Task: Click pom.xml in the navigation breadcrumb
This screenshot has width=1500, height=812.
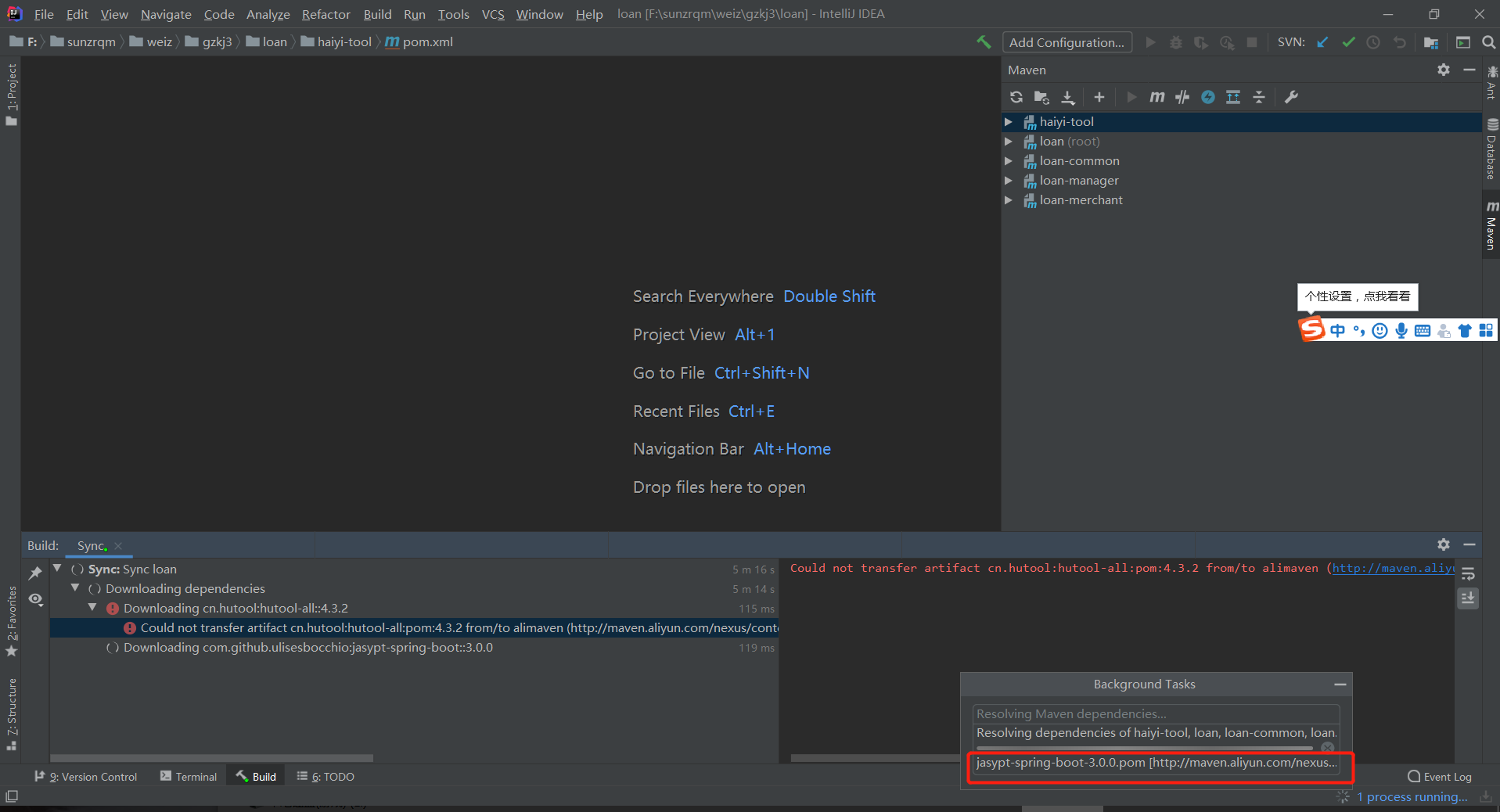Action: click(419, 42)
